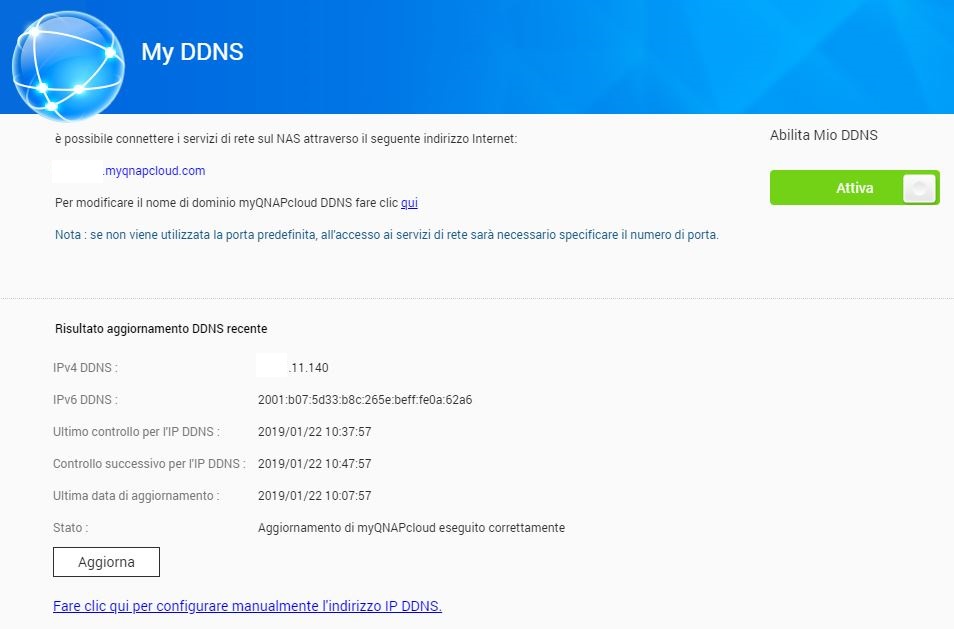The height and width of the screenshot is (629, 954).
Task: Click the next DDNS IP check time 10:47:57
Action: click(314, 464)
